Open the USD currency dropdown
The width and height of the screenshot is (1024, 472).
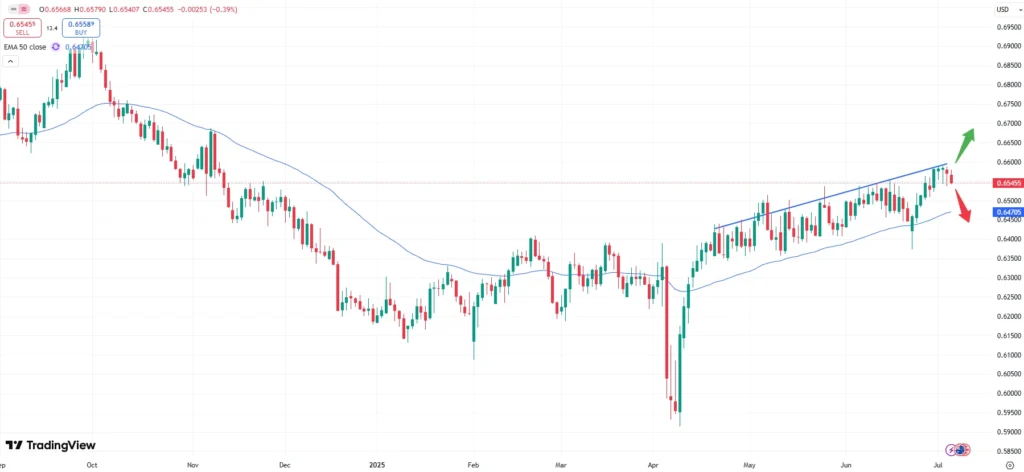pyautogui.click(x=1003, y=10)
